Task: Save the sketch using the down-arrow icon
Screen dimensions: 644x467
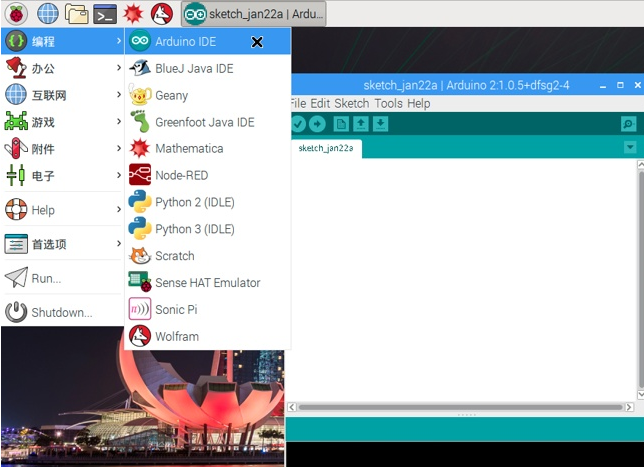Action: (x=380, y=124)
